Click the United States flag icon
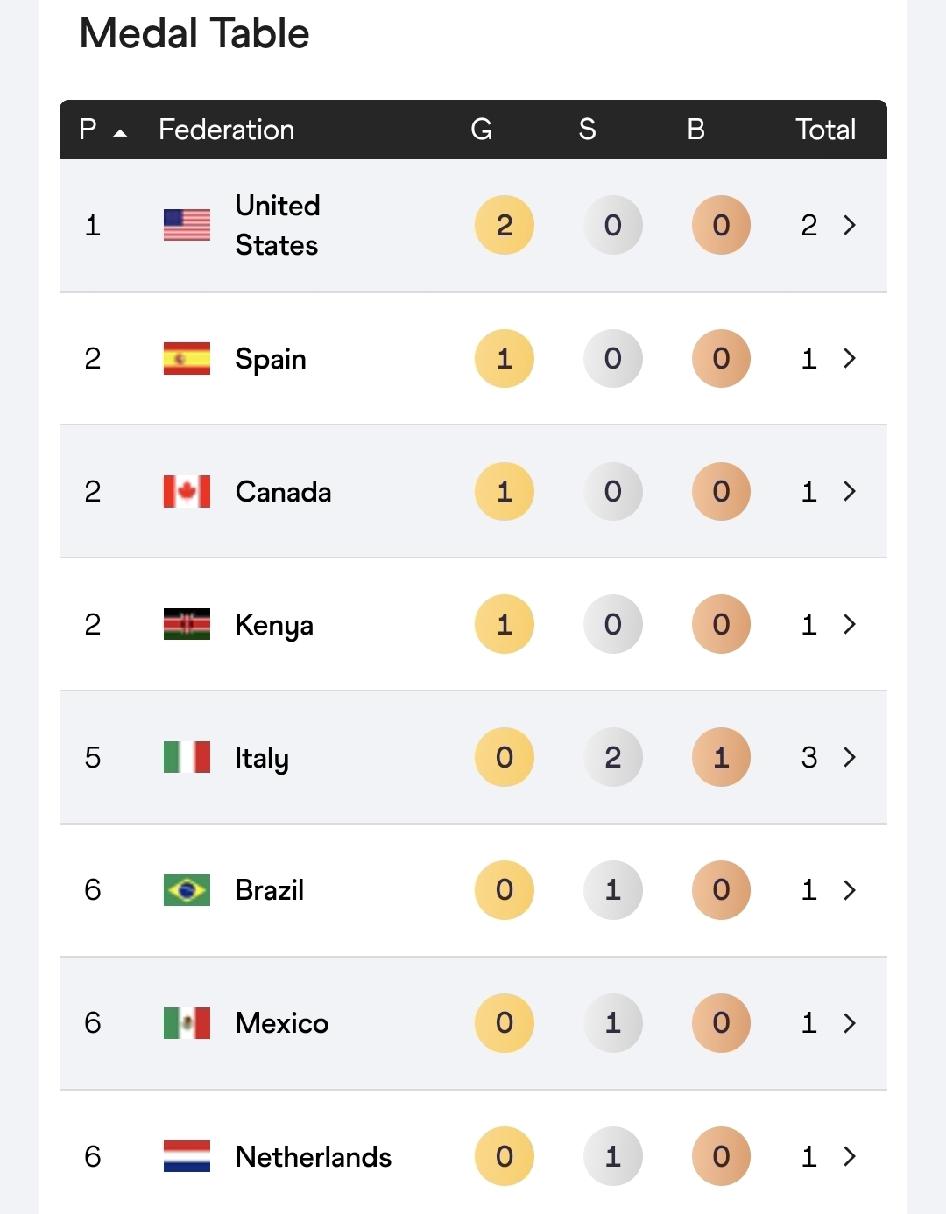This screenshot has height=1214, width=946. pyautogui.click(x=187, y=225)
